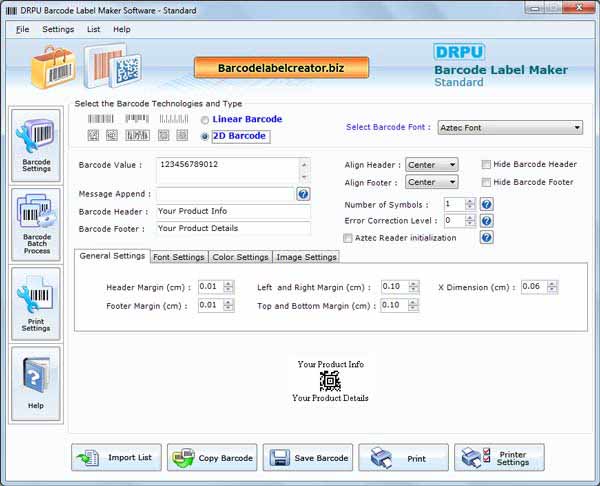Adjust the Header Margin spinner
The height and width of the screenshot is (486, 600).
228,287
